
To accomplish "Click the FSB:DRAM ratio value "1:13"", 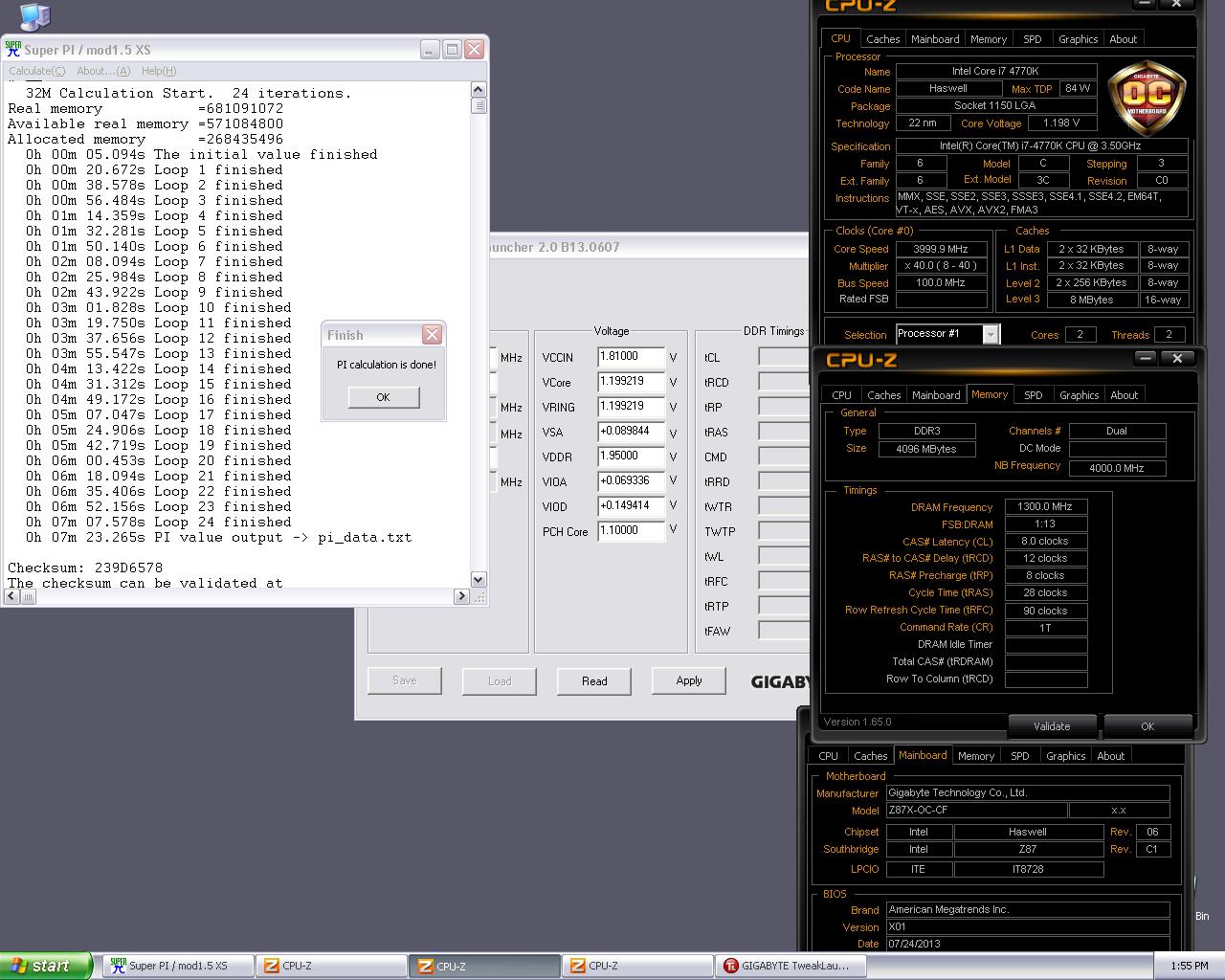I will click(x=1045, y=524).
